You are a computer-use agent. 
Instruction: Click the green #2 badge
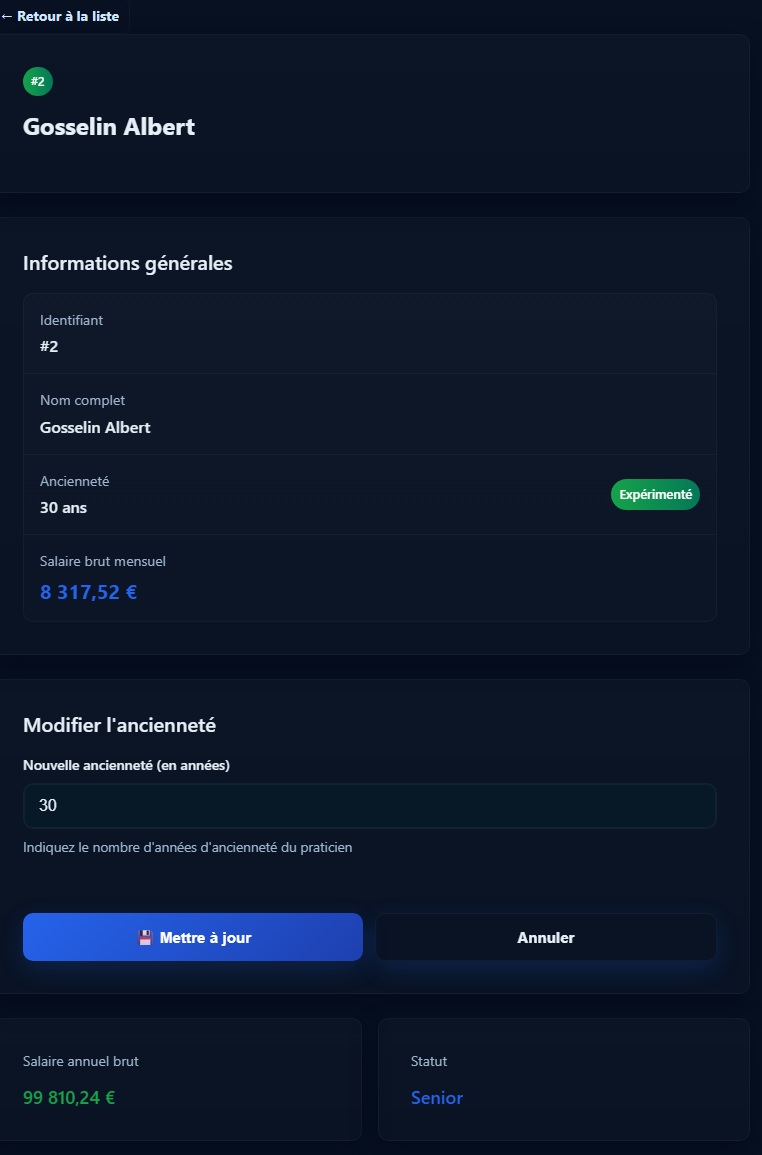(x=38, y=82)
